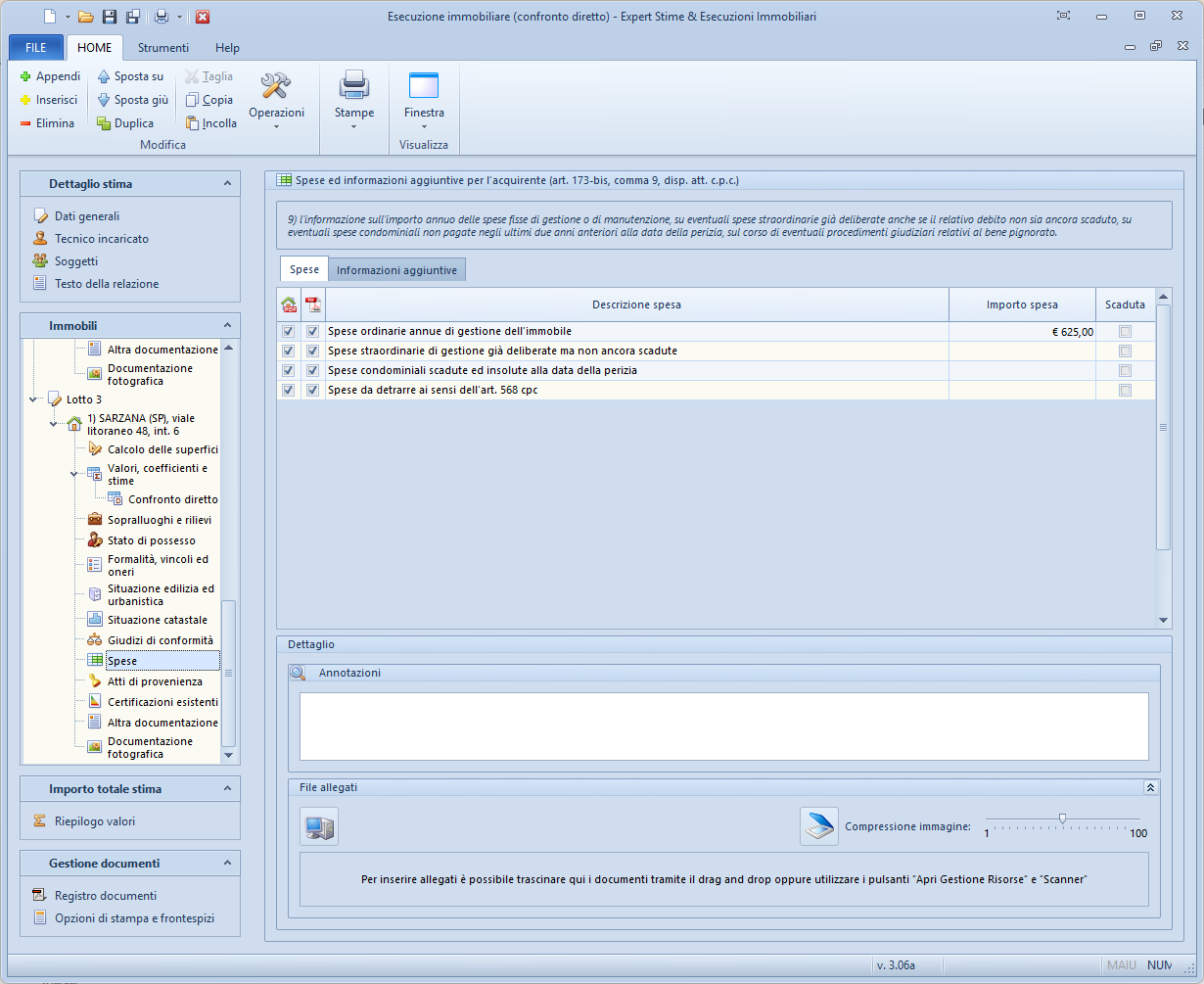This screenshot has width=1204, height=984.
Task: Open the Stampe dropdown menu
Action: coord(353,100)
